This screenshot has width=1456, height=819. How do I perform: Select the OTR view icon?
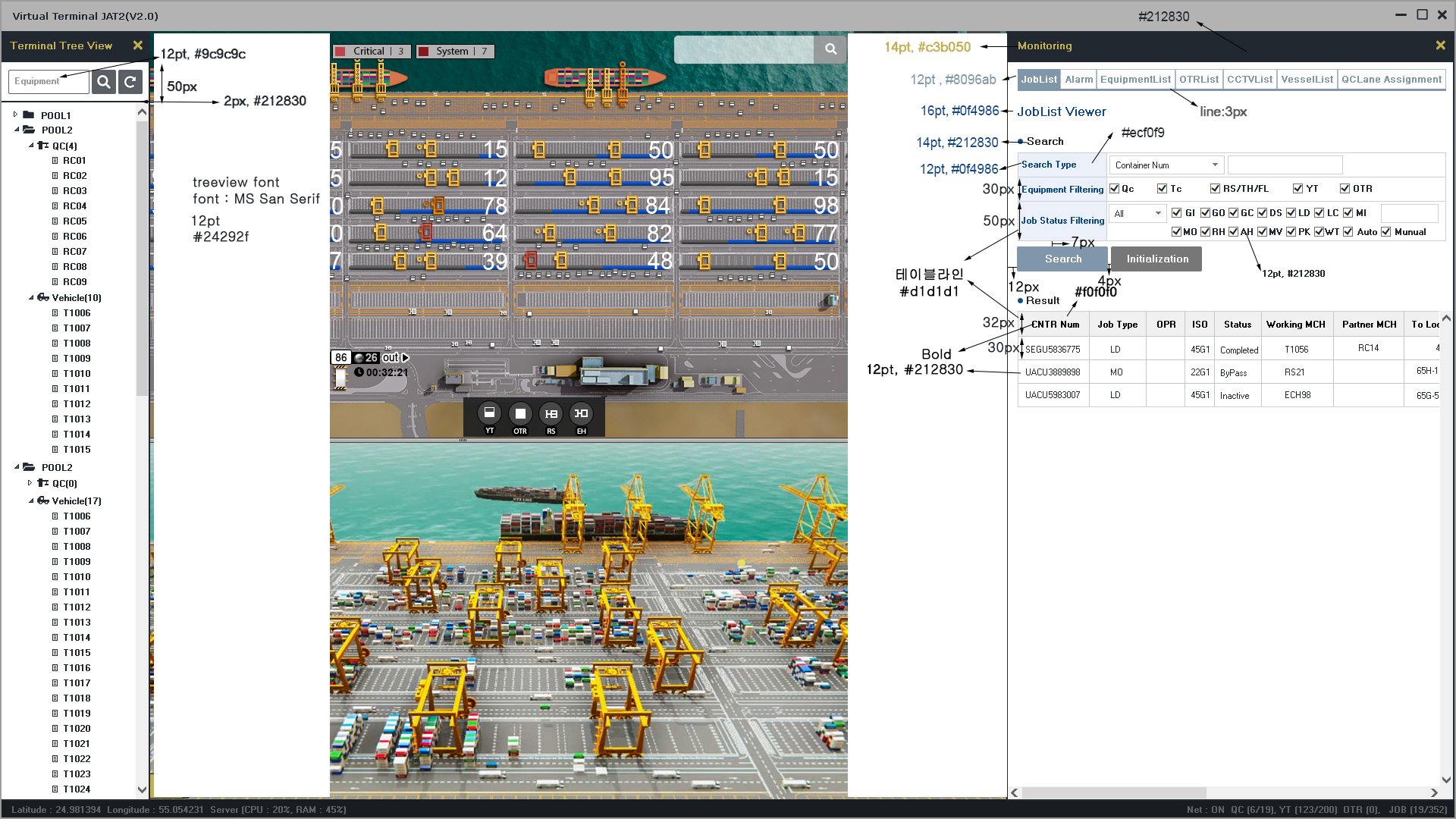(520, 414)
